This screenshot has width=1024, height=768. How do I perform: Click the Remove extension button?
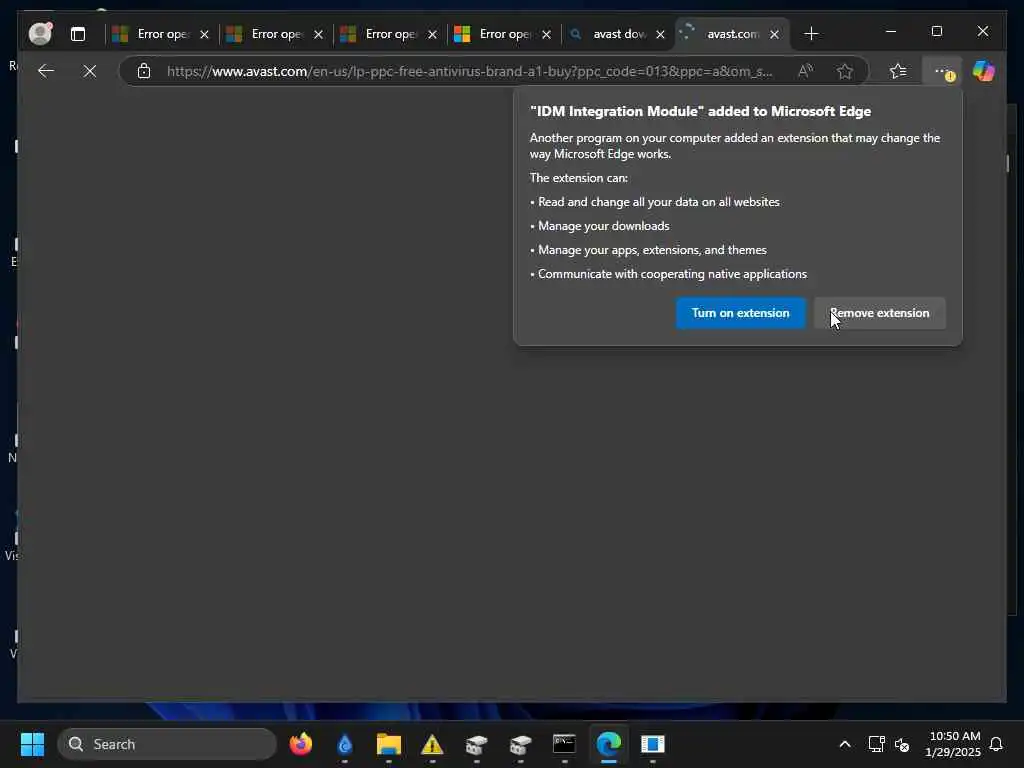click(x=880, y=313)
